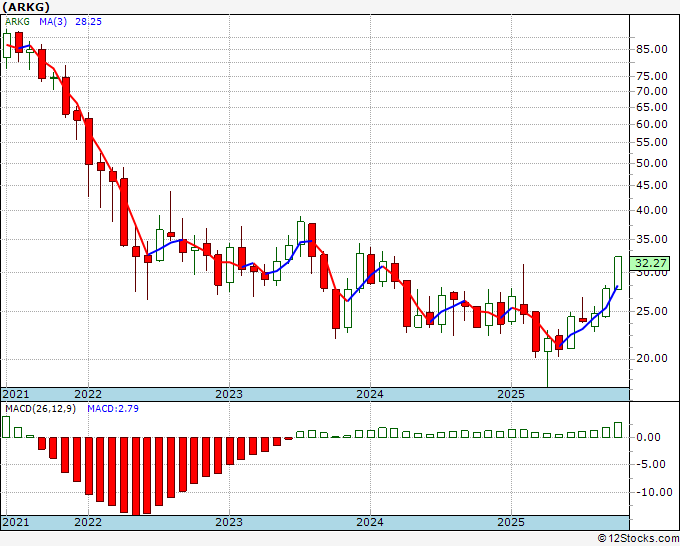Screen dimensions: 680x546
Task: Click the latest green candlestick beside 32.27
Action: 618,273
